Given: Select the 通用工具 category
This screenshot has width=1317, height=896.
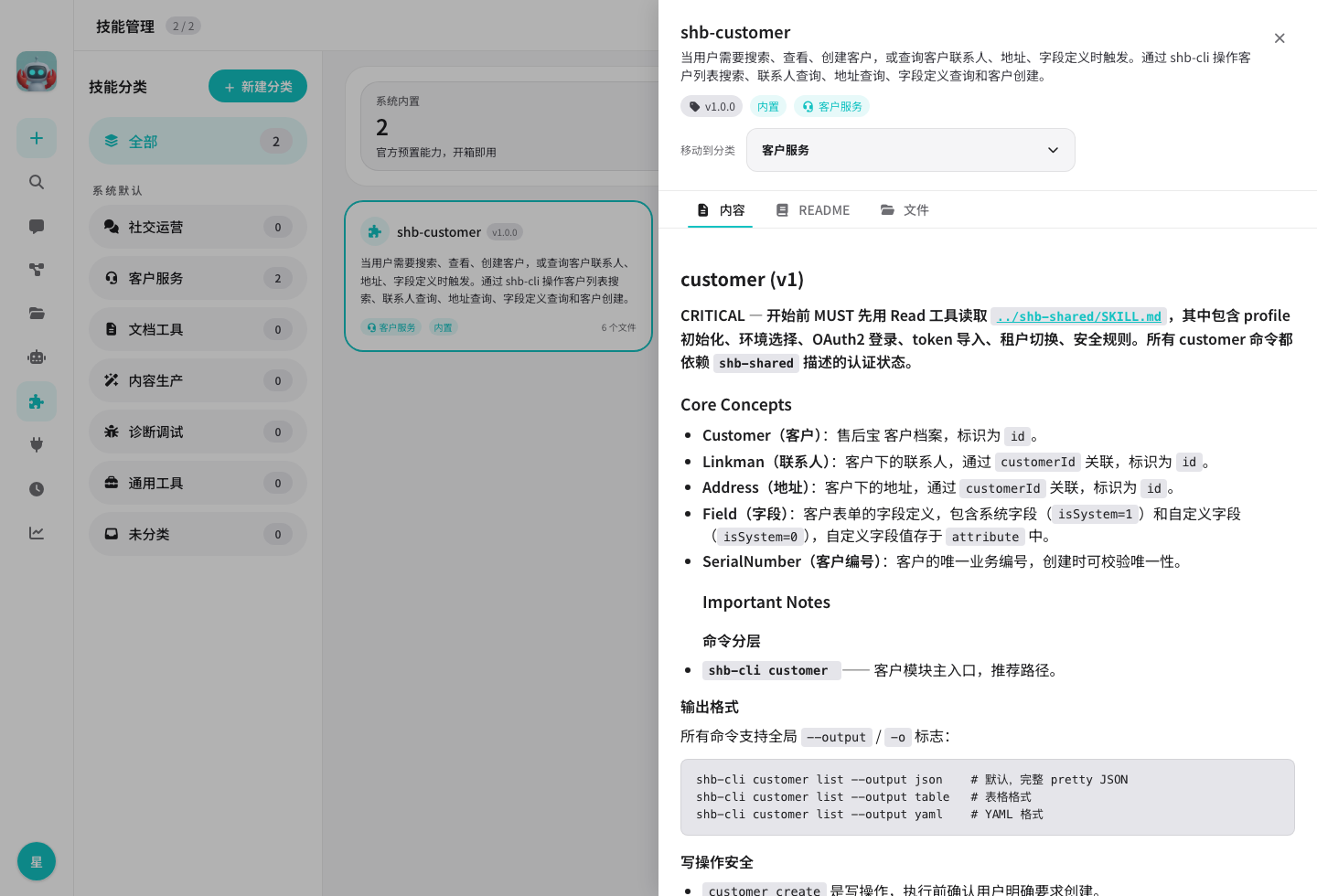Looking at the screenshot, I should 198,483.
